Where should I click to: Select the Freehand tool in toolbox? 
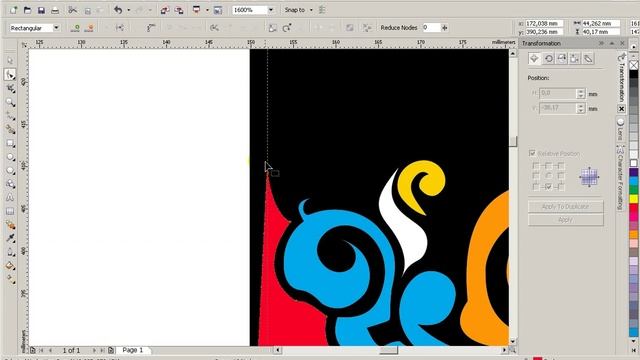click(10, 116)
